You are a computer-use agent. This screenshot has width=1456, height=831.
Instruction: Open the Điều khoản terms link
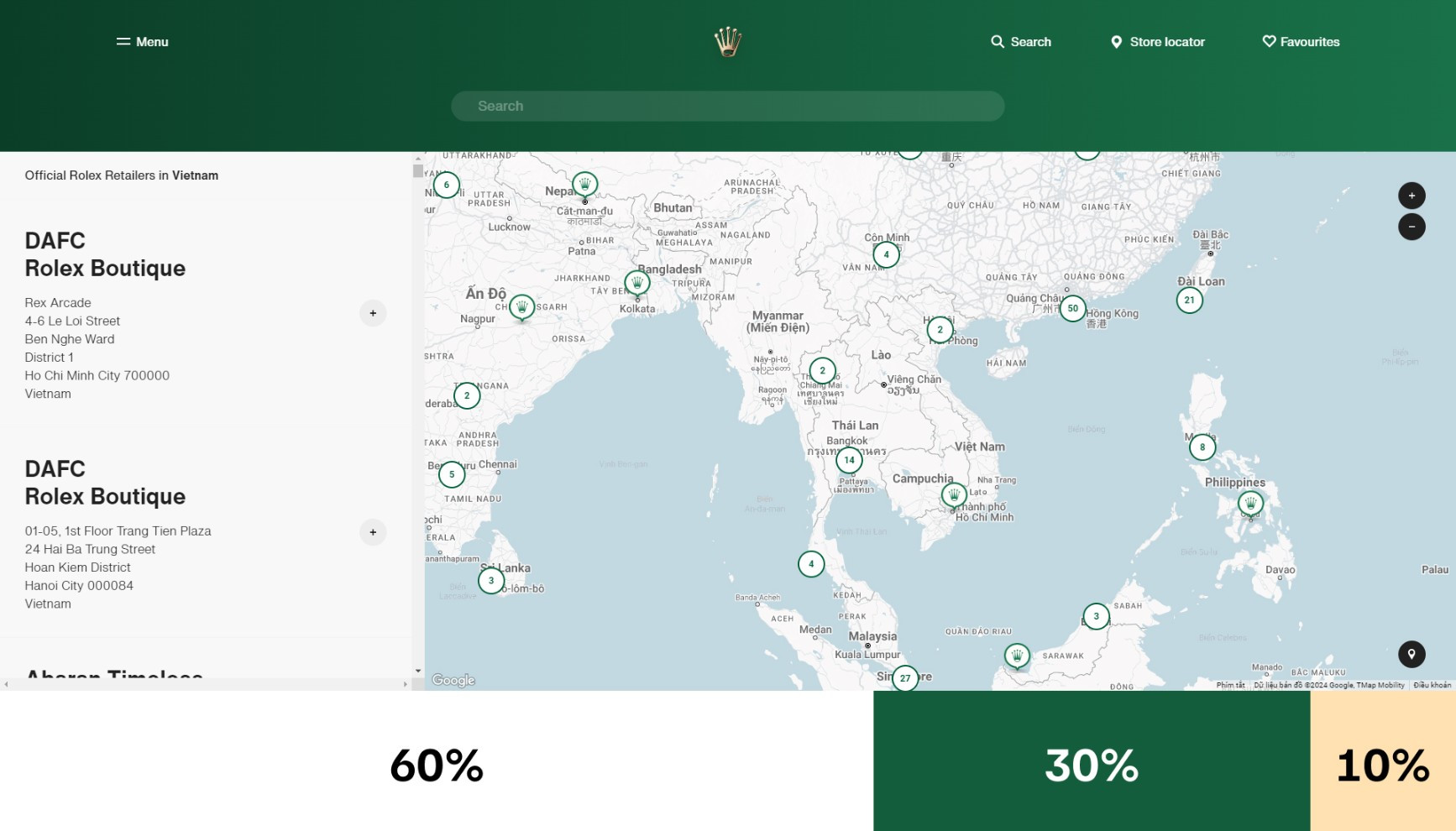tap(1432, 685)
